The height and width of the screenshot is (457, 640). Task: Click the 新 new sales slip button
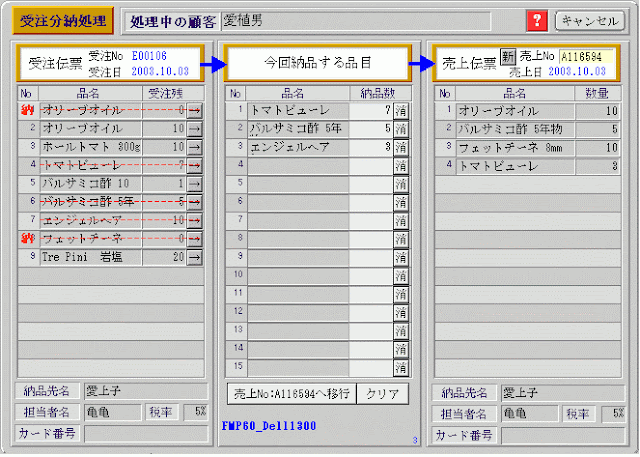pyautogui.click(x=508, y=56)
